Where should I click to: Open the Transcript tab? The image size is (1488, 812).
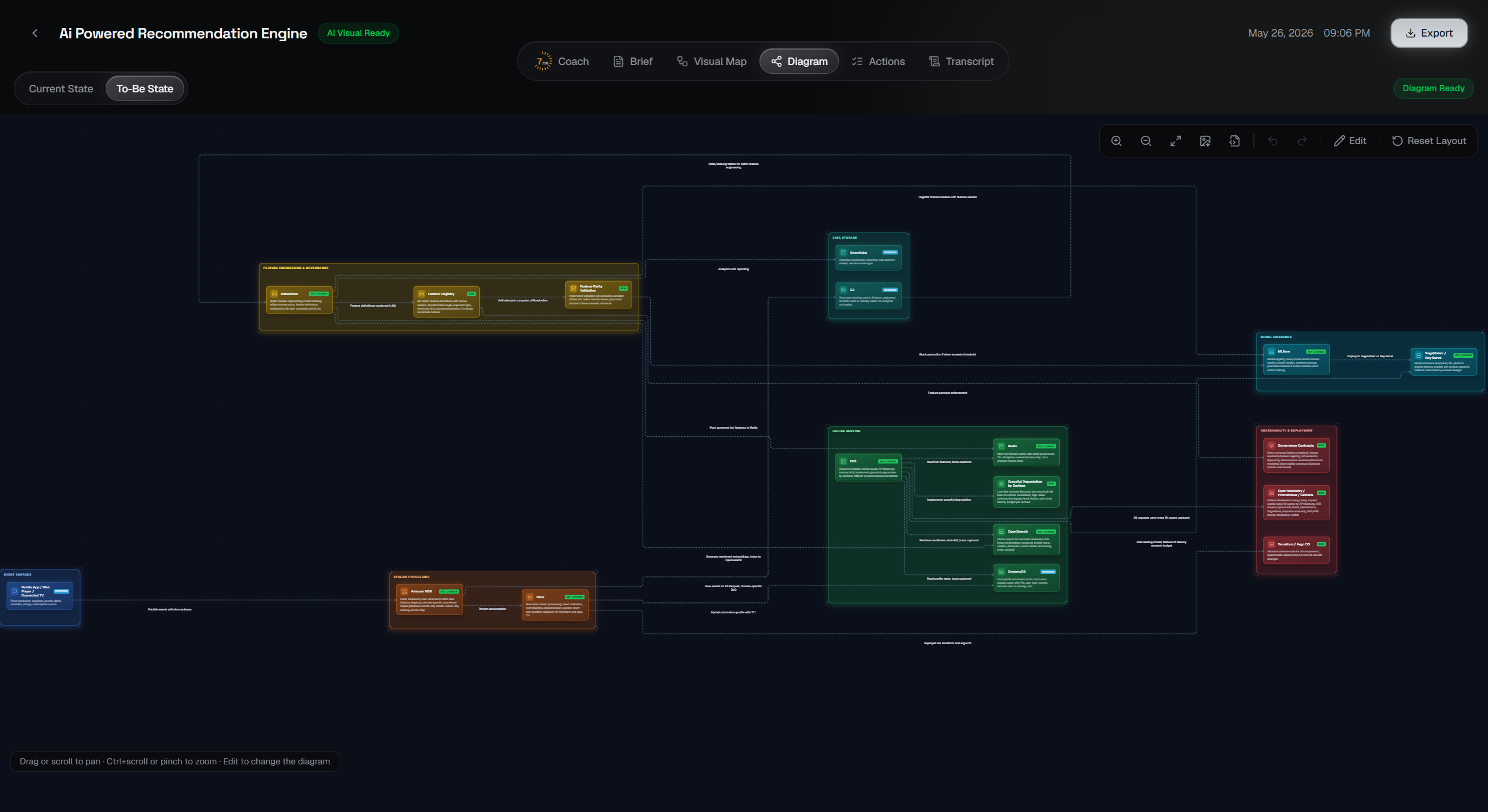coord(961,62)
